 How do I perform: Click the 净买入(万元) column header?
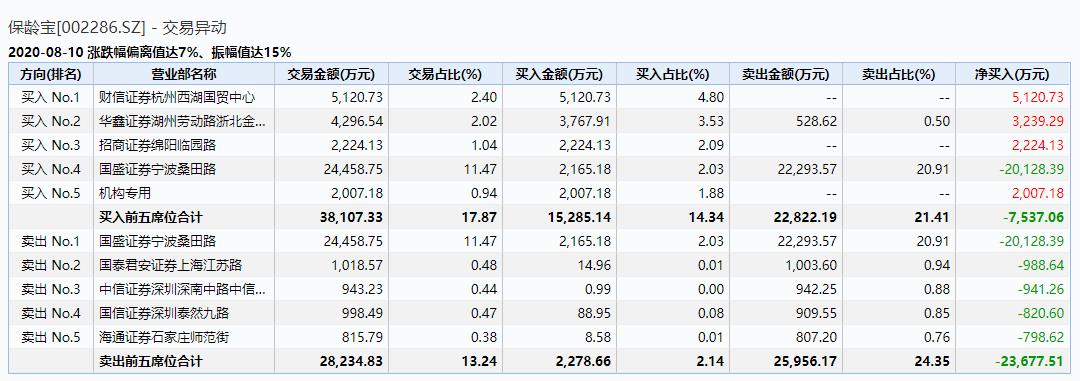coord(1012,74)
